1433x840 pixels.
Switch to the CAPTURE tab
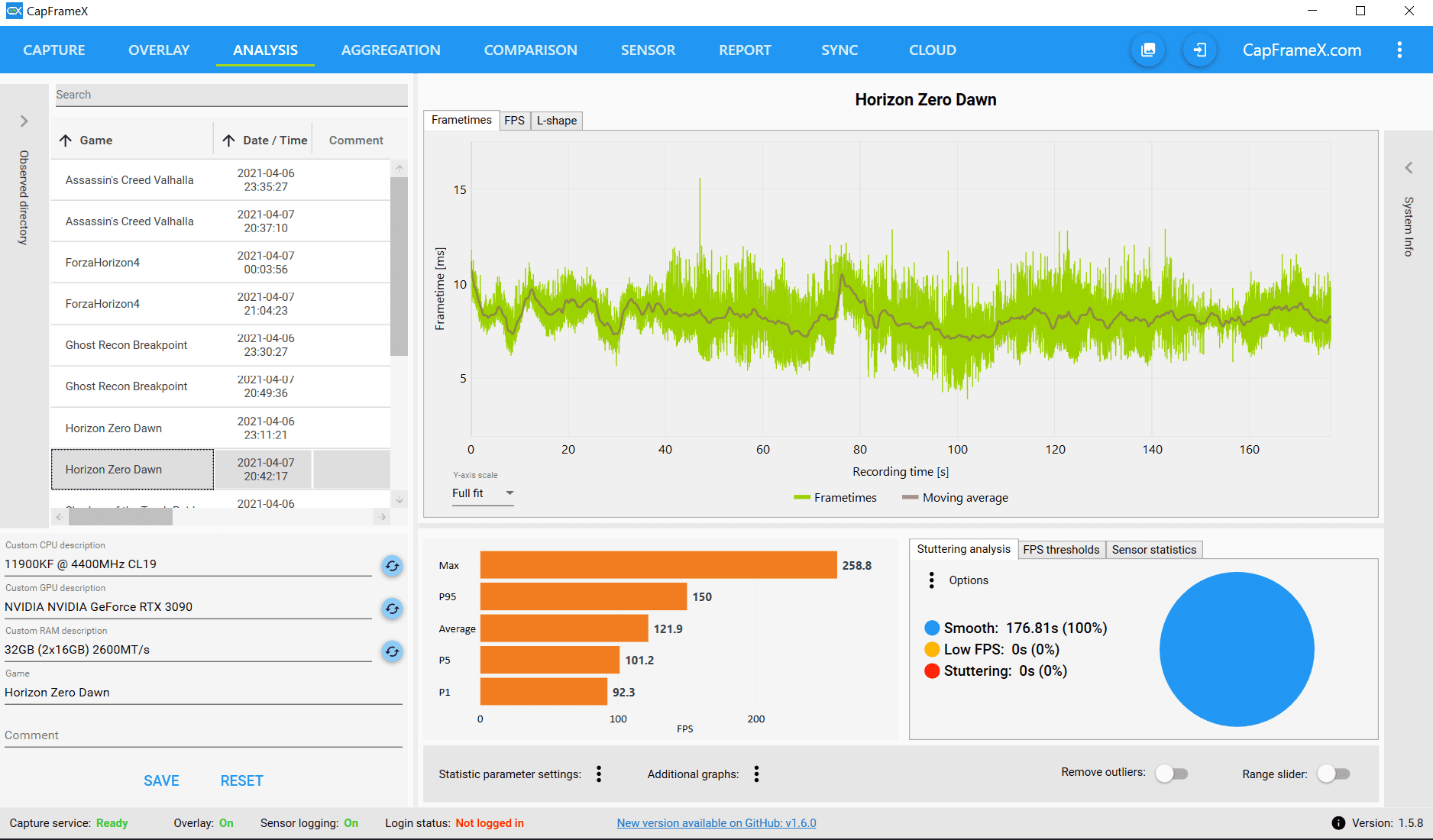54,50
